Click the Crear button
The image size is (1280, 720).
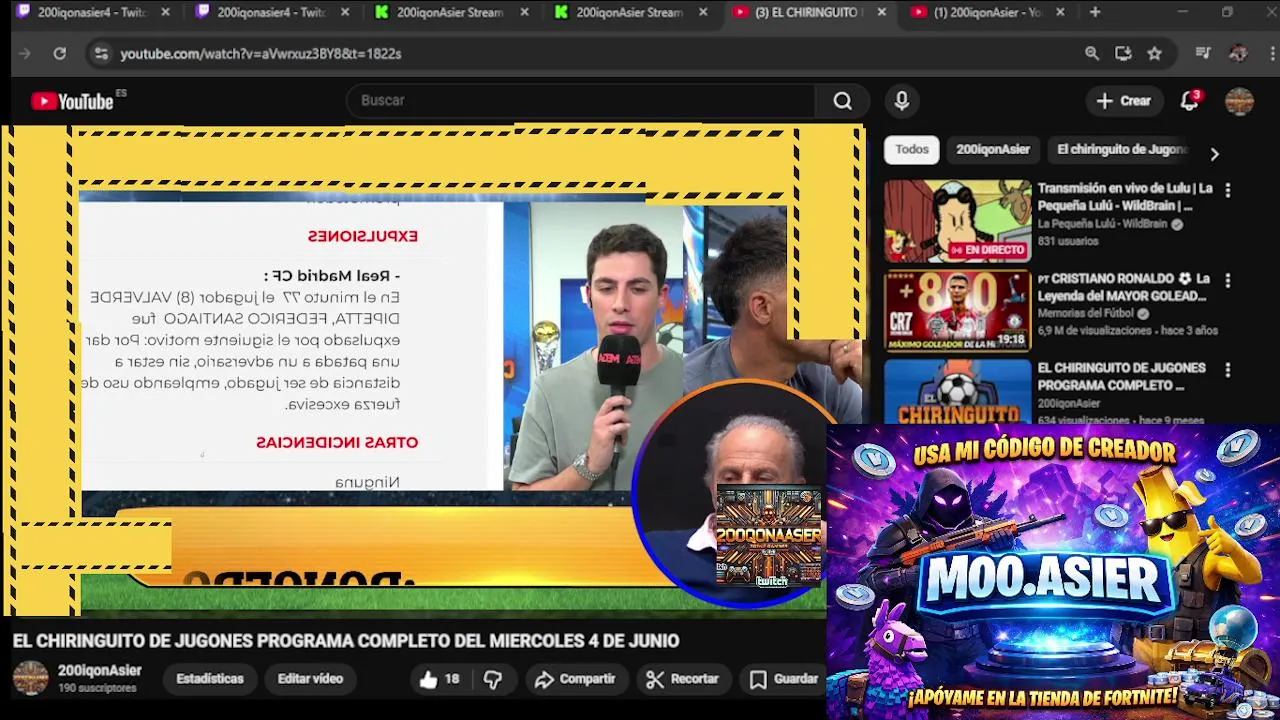(x=1124, y=101)
